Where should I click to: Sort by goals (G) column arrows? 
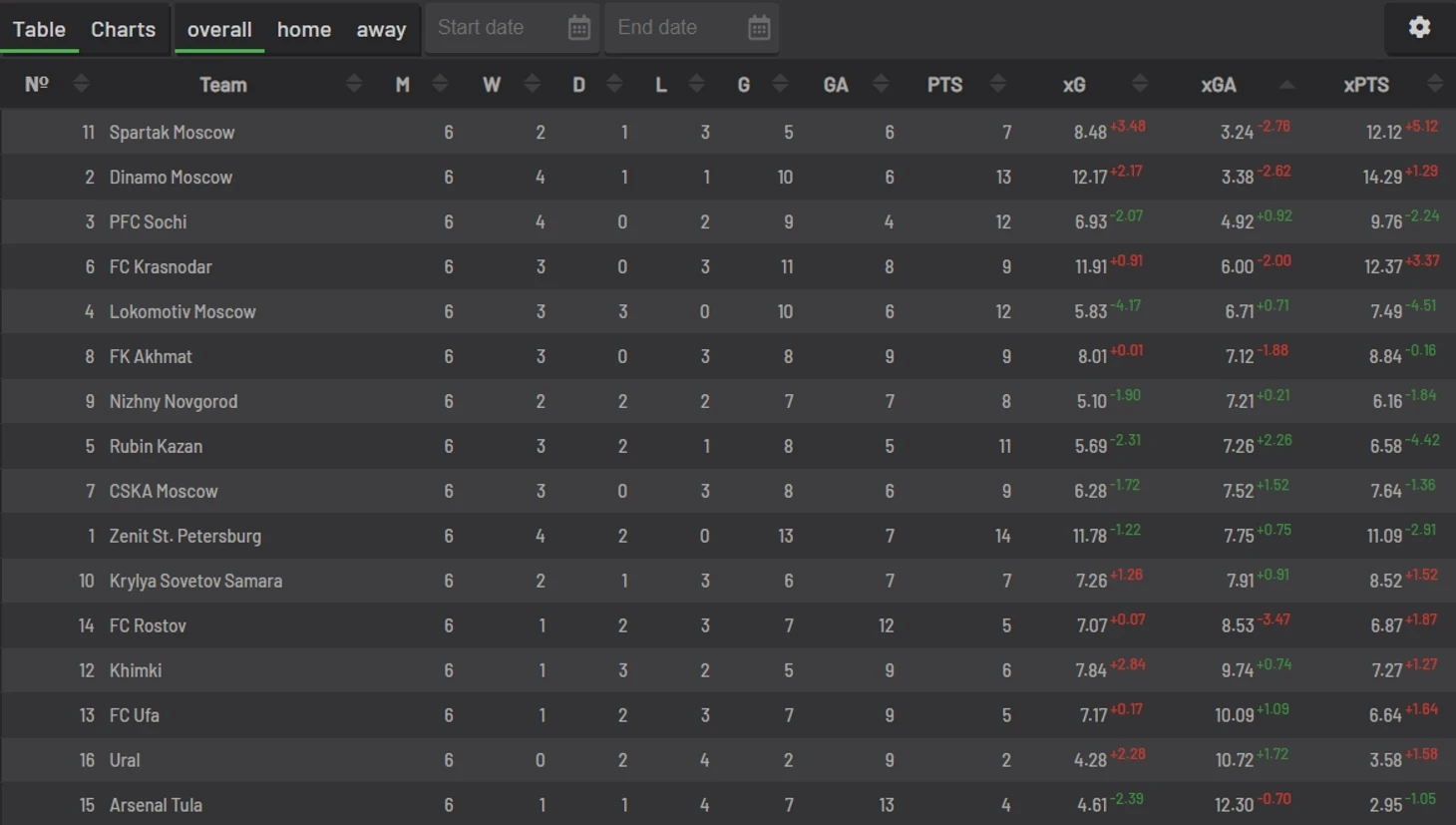pyautogui.click(x=781, y=84)
